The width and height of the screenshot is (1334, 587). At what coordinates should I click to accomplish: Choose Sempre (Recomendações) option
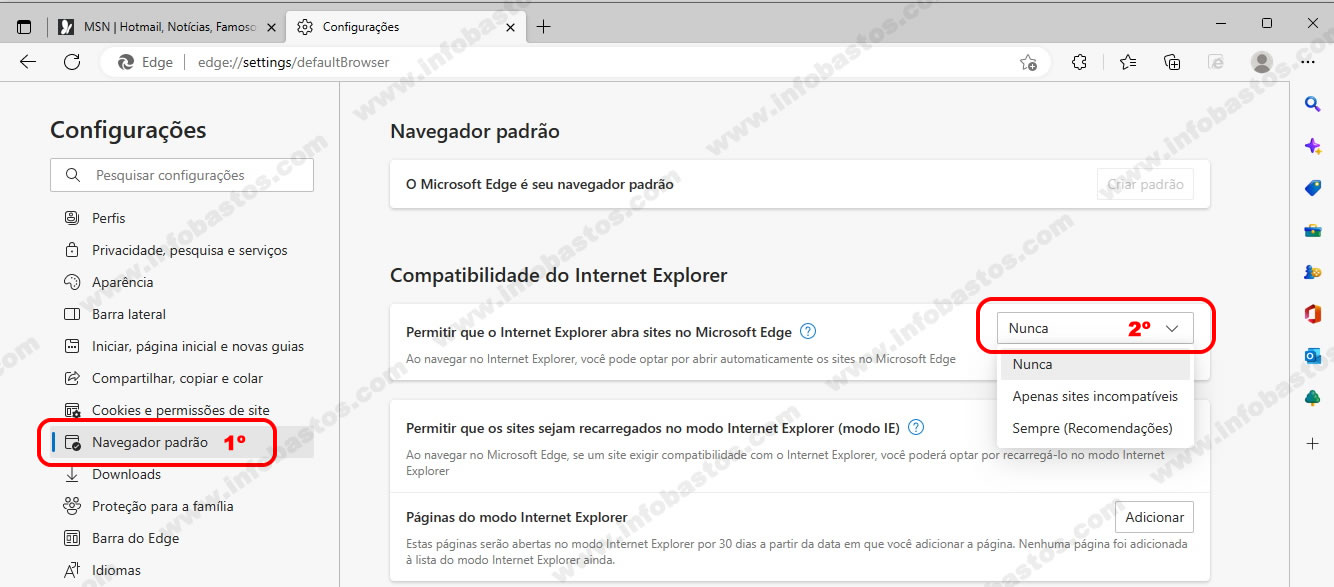coord(1094,428)
